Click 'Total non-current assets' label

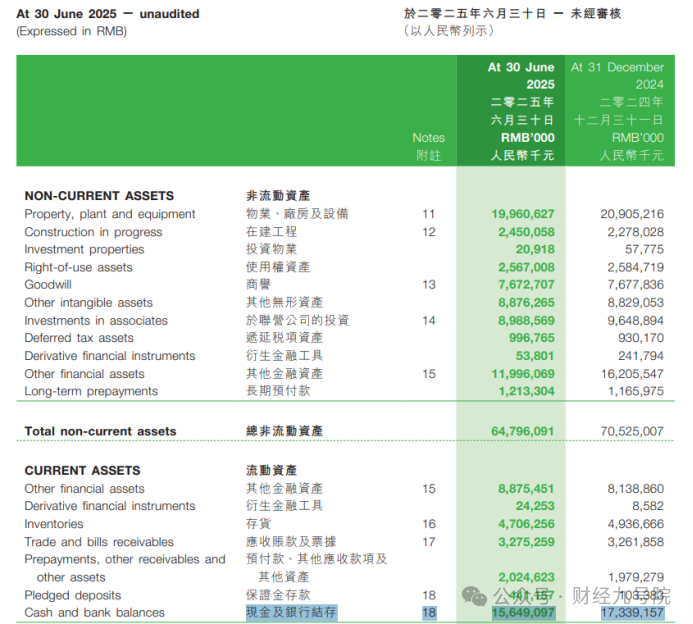100,431
